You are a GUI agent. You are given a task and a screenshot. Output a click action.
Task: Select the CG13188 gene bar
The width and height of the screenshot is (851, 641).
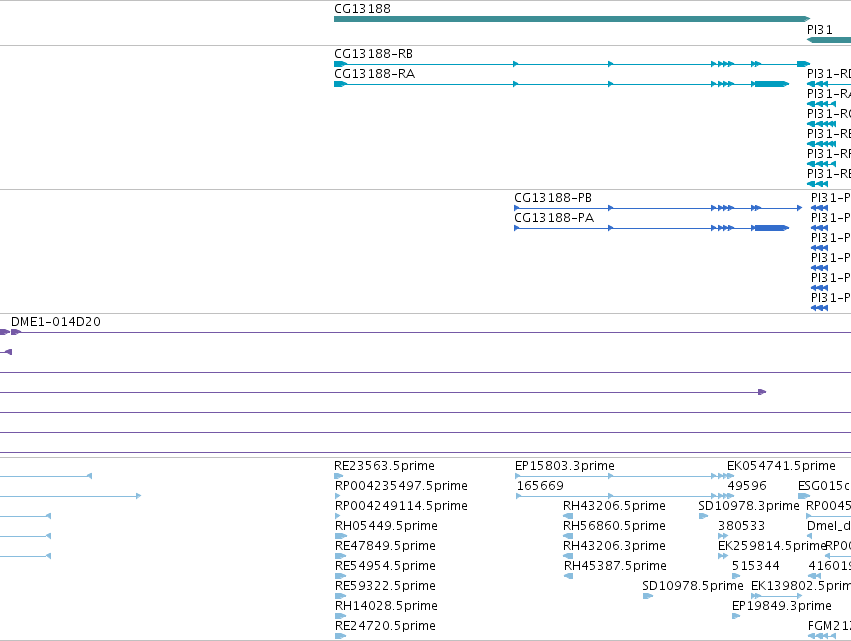571,19
